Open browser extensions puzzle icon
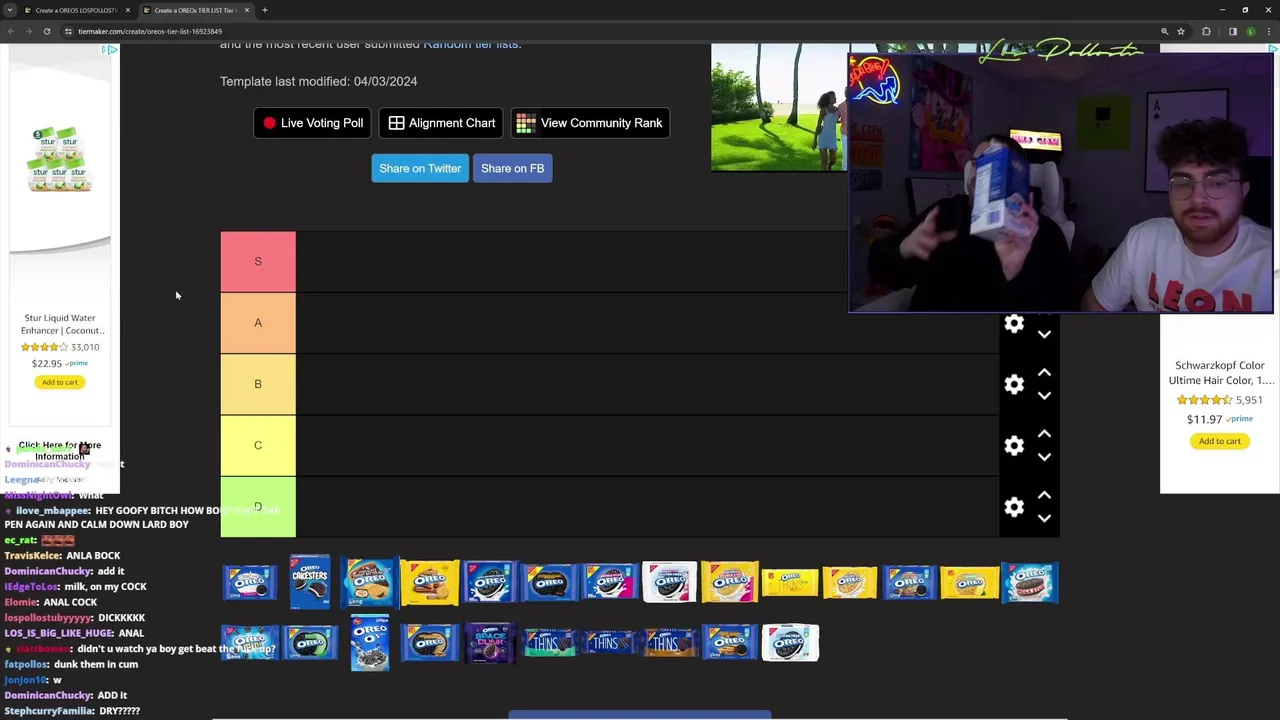 click(x=1206, y=31)
